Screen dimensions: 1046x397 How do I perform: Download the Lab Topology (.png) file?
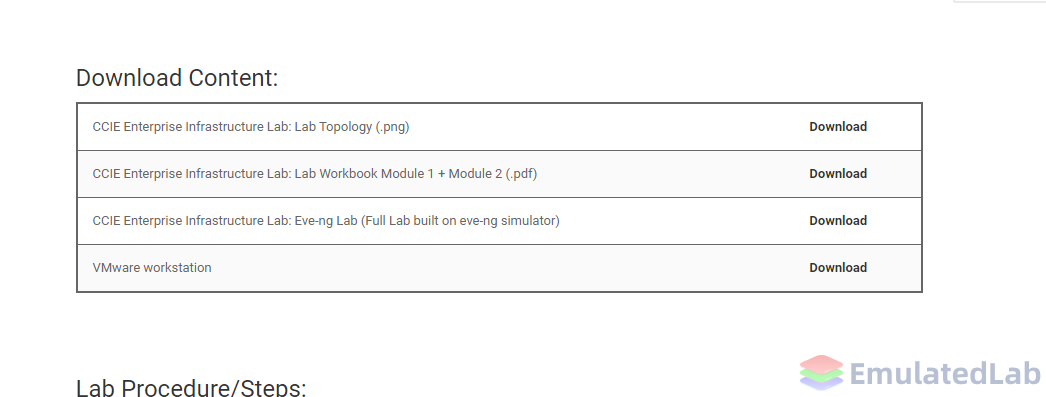click(x=838, y=127)
